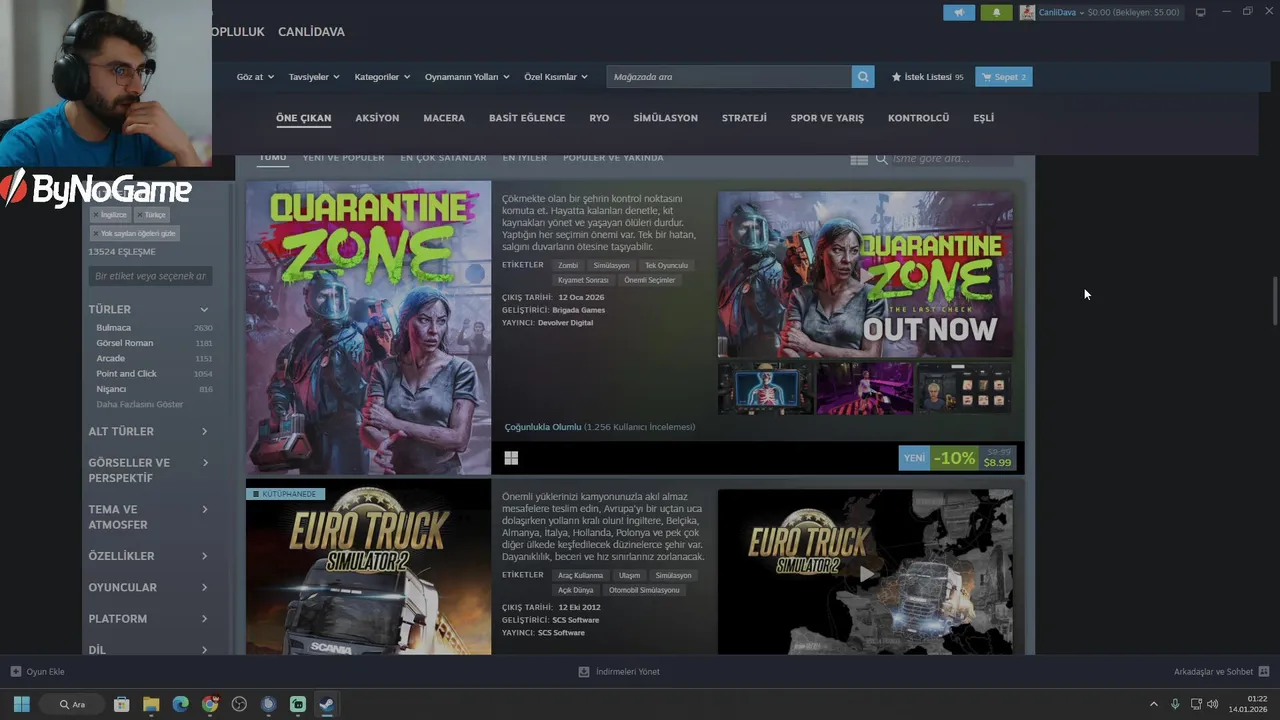Viewport: 1280px width, 720px height.
Task: Click the megaphone announcements icon
Action: [x=958, y=12]
